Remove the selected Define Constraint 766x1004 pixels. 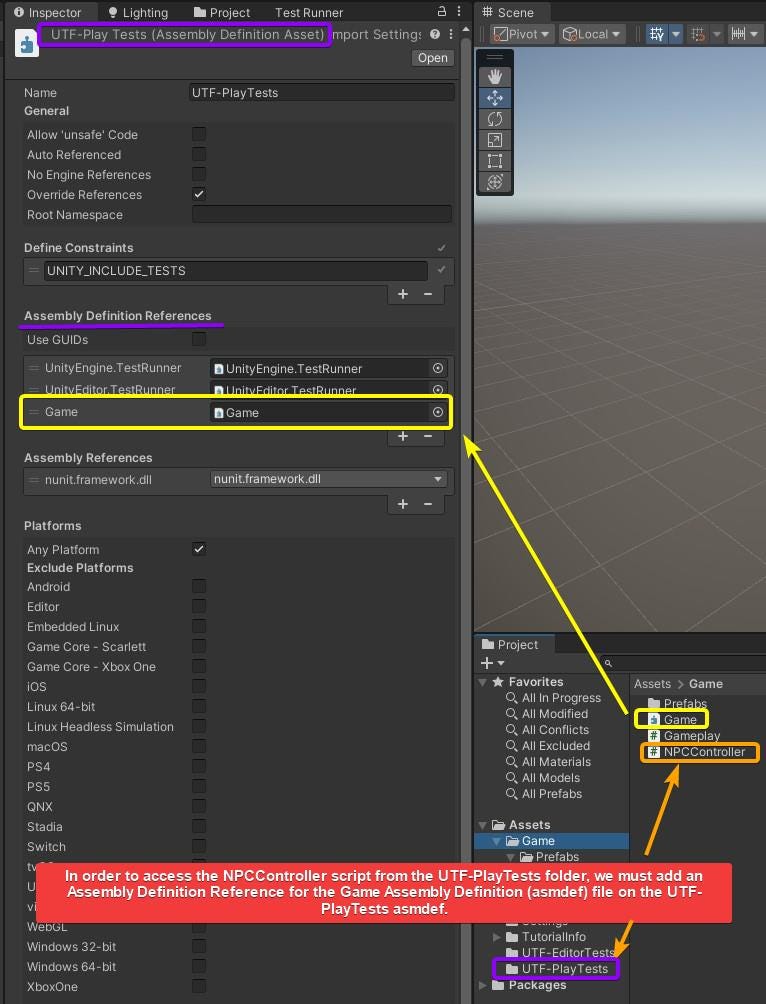coord(428,294)
